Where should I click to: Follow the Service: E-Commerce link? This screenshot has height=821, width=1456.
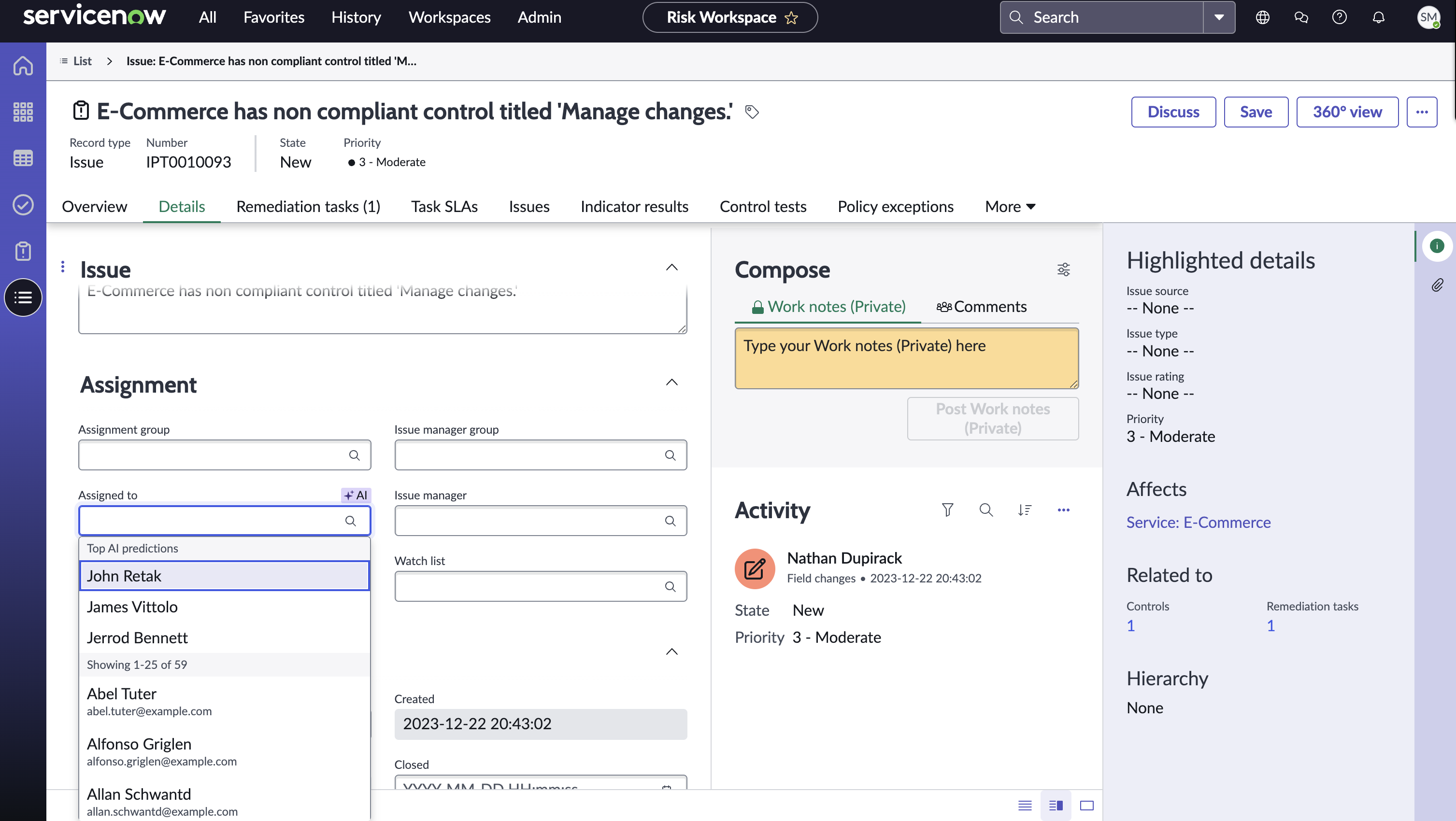1198,522
